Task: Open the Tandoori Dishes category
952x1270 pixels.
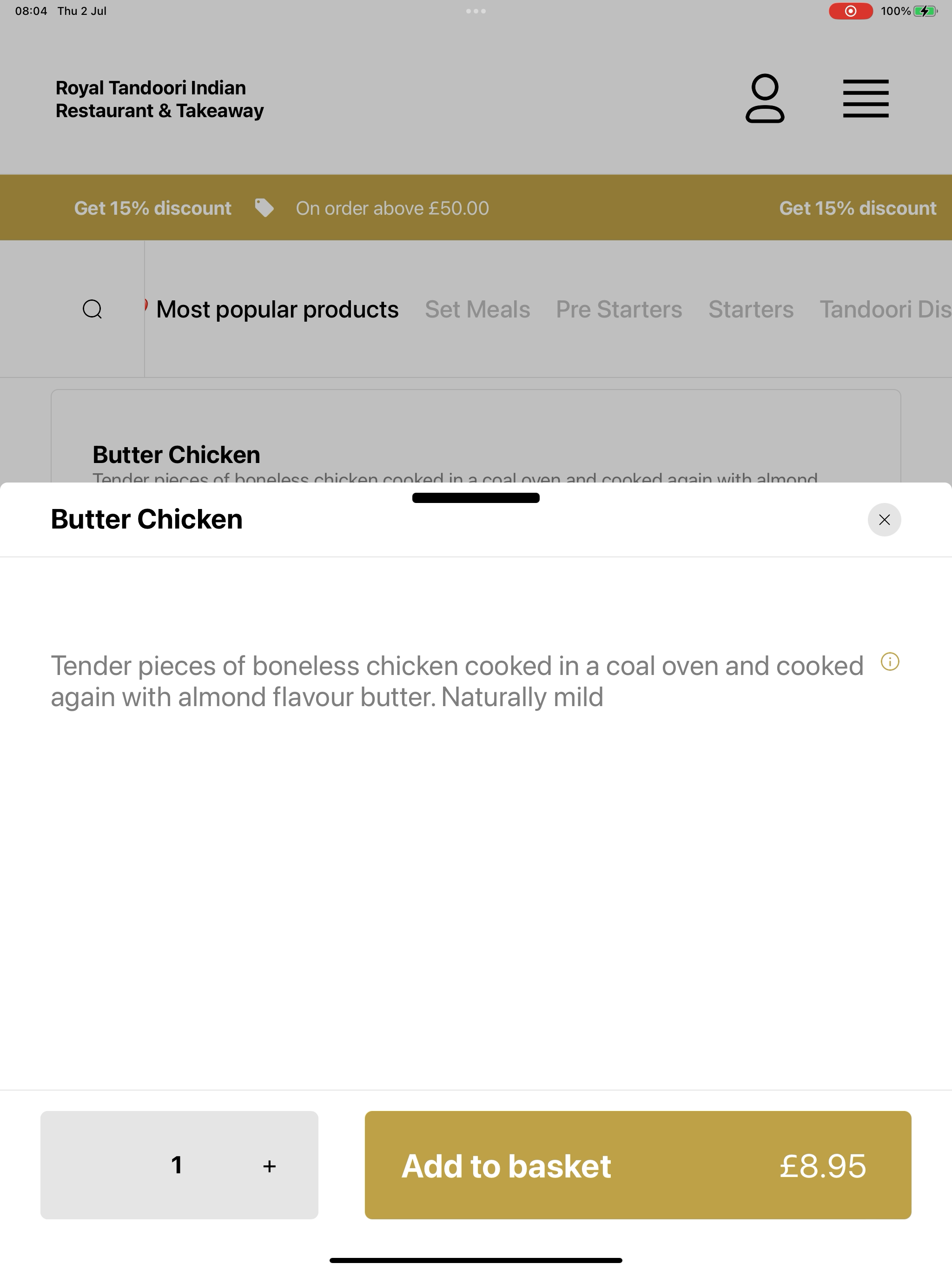Action: tap(886, 309)
